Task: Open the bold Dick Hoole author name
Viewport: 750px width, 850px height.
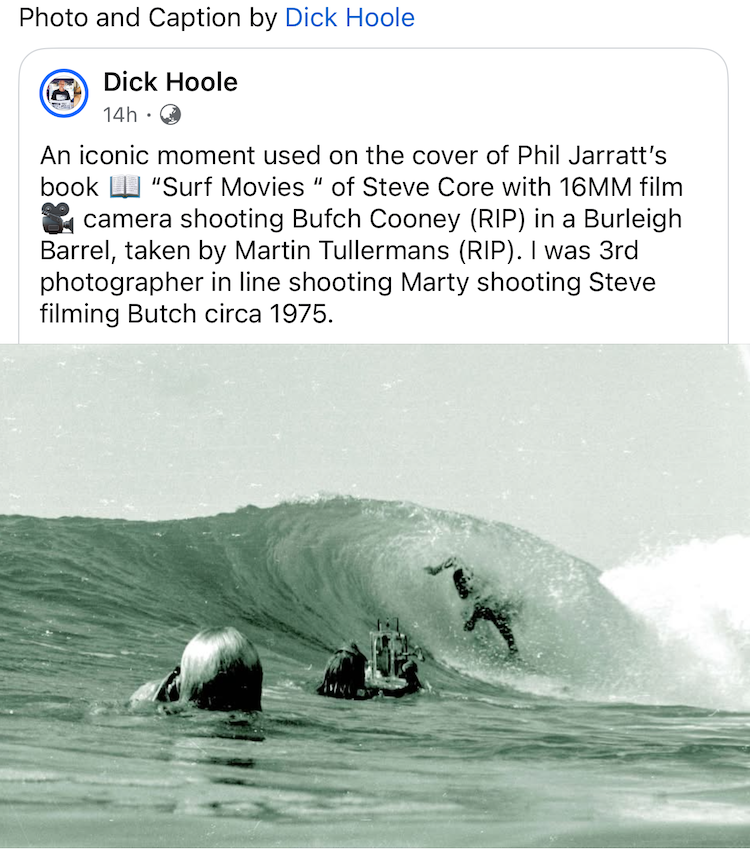Action: click(170, 82)
